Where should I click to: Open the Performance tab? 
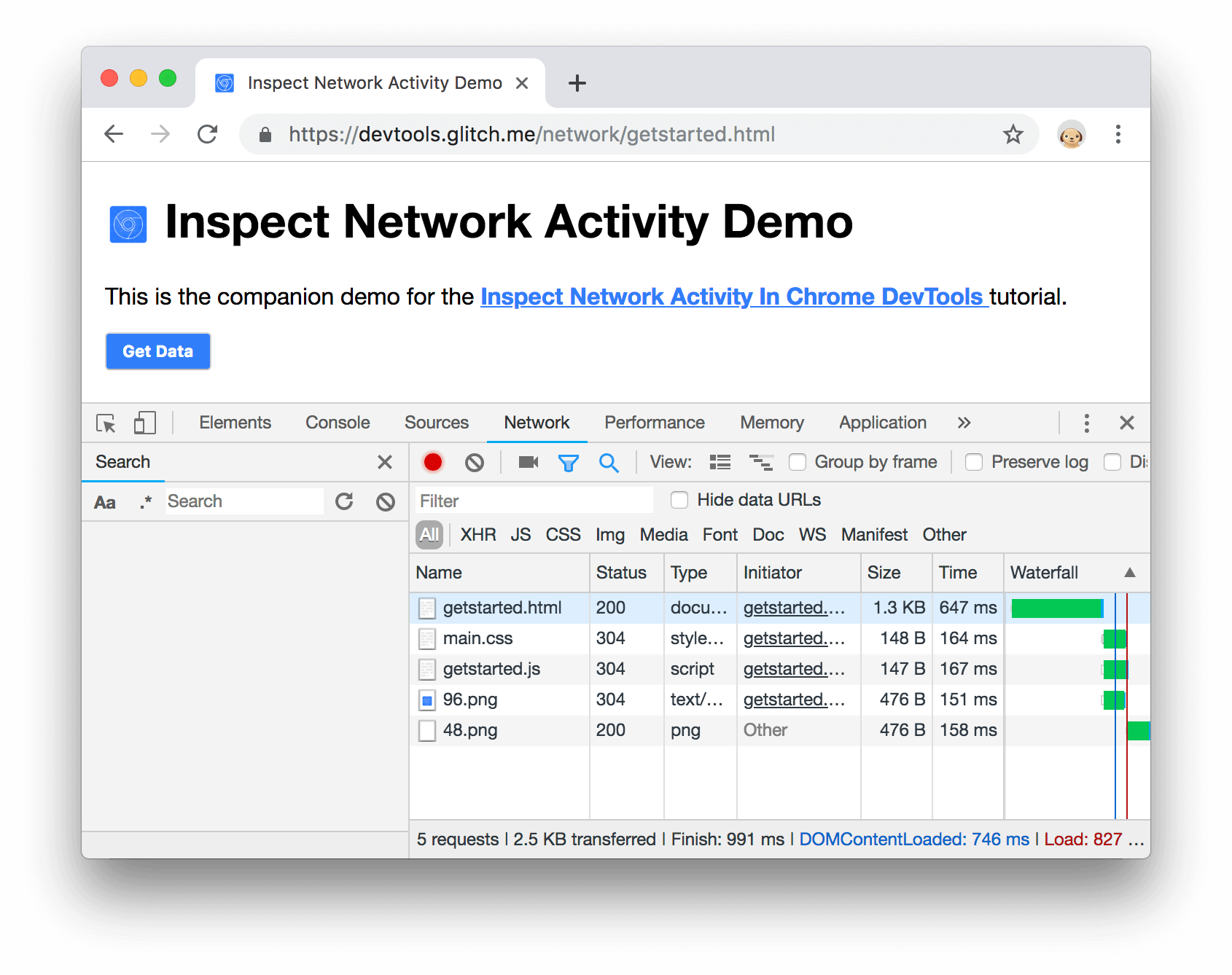(x=655, y=423)
